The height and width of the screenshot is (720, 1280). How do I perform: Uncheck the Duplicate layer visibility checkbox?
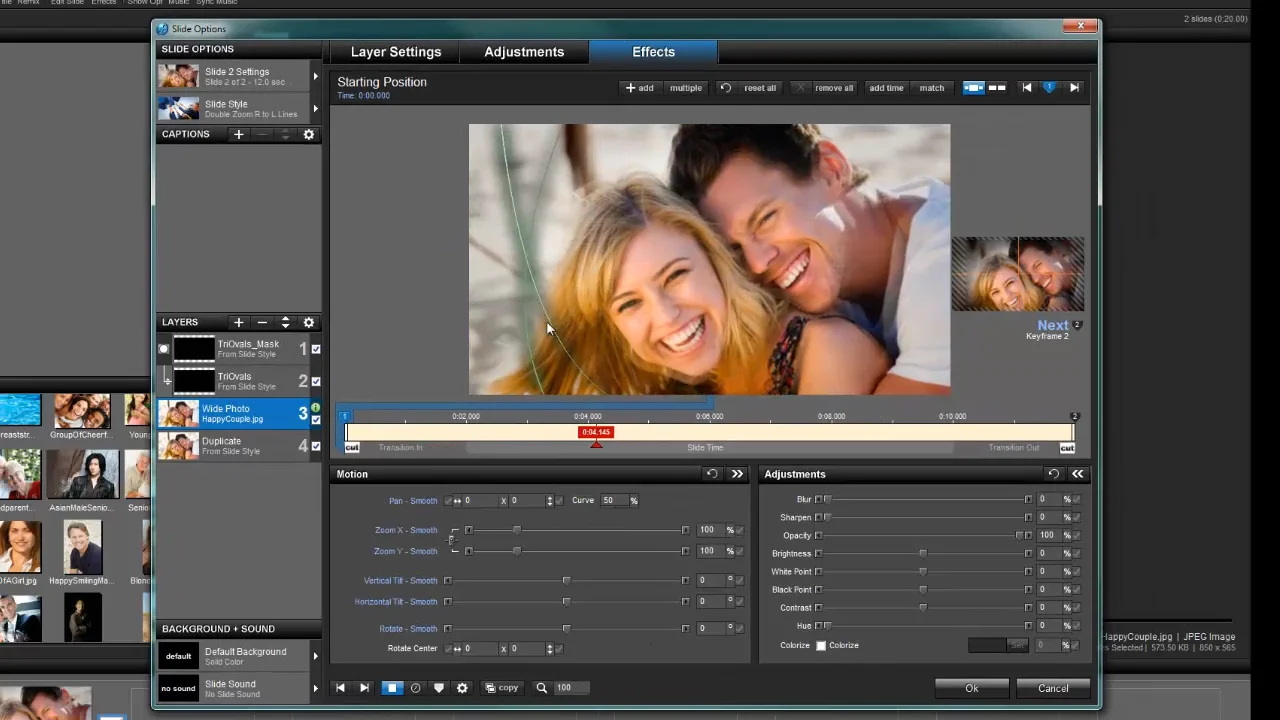[x=316, y=446]
